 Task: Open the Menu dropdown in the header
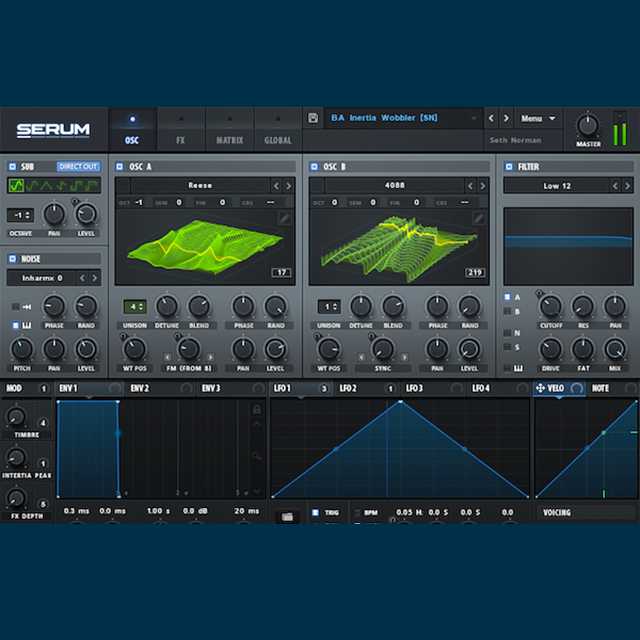click(x=538, y=118)
